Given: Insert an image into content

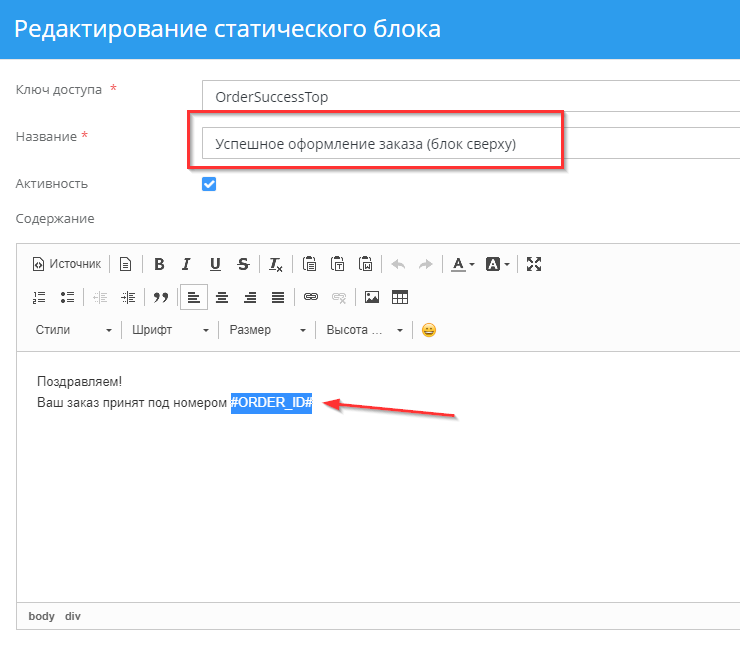Looking at the screenshot, I should [x=372, y=297].
